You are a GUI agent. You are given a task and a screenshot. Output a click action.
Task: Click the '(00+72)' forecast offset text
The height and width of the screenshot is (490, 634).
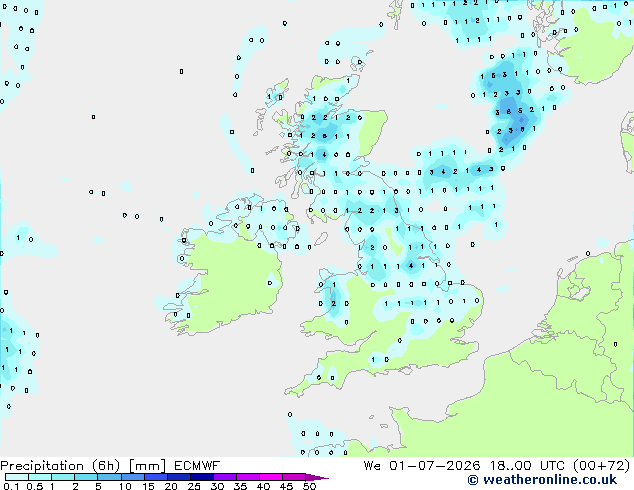point(602,466)
